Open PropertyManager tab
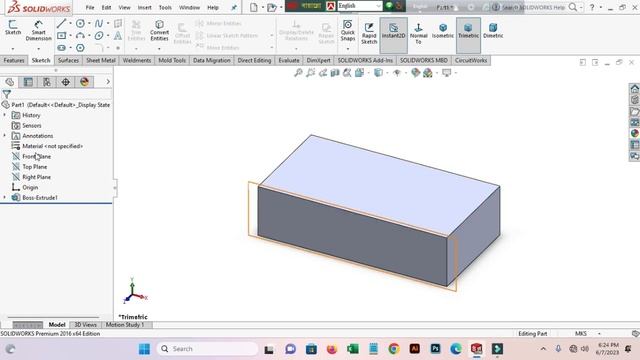Screen dimensions: 640x360 (28, 82)
